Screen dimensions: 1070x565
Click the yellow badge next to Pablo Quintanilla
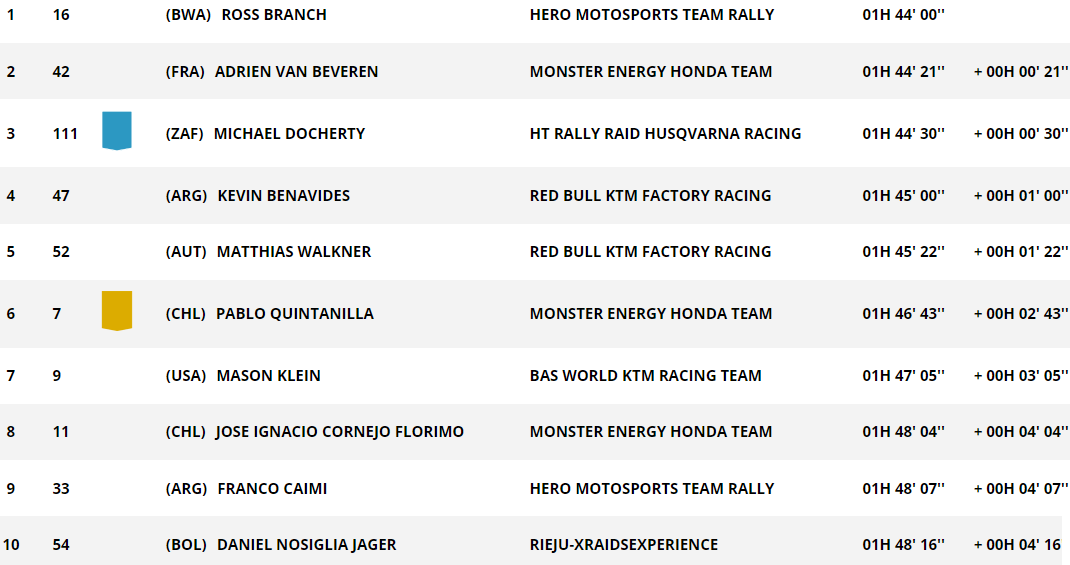pyautogui.click(x=117, y=310)
